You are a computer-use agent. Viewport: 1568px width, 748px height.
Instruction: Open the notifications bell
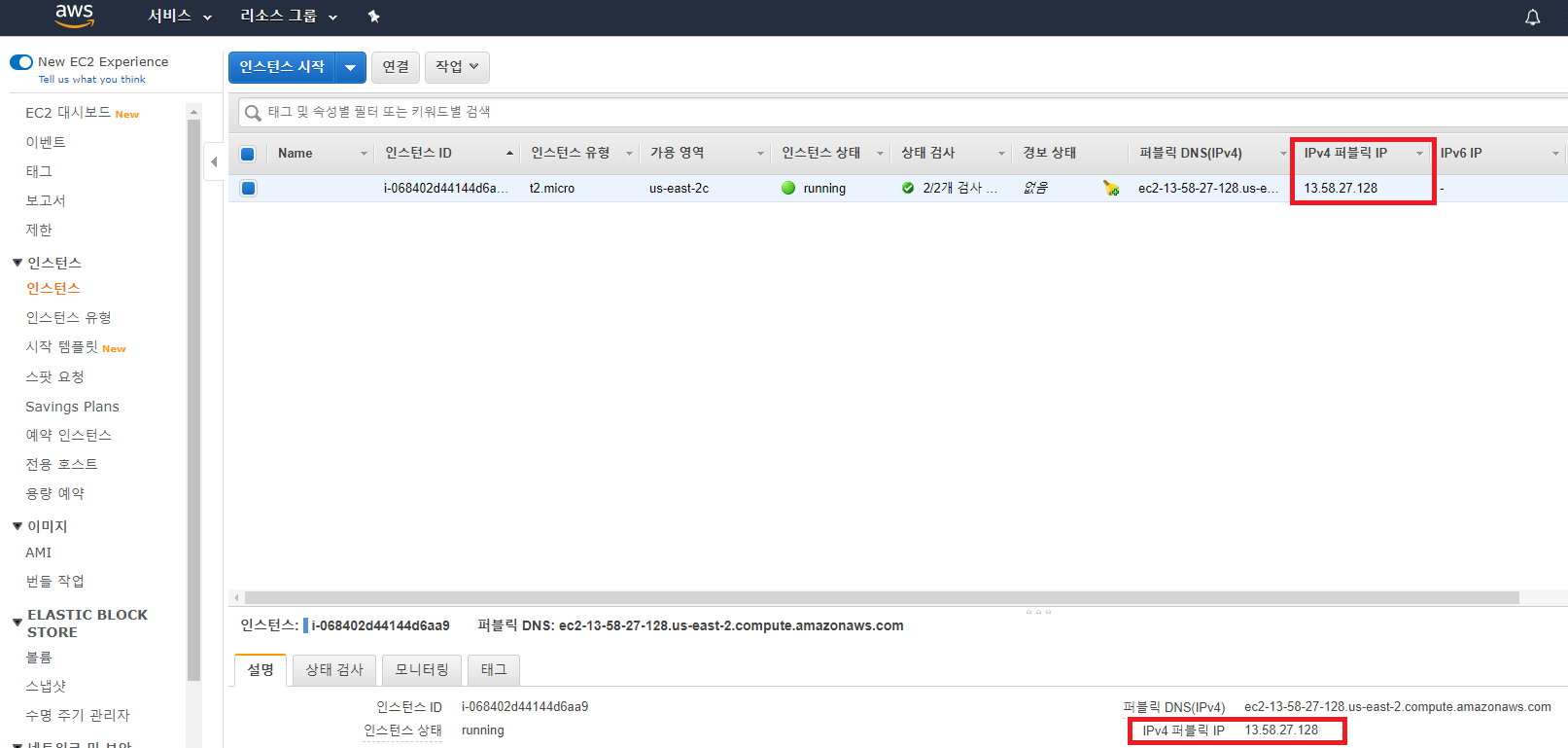point(1532,17)
